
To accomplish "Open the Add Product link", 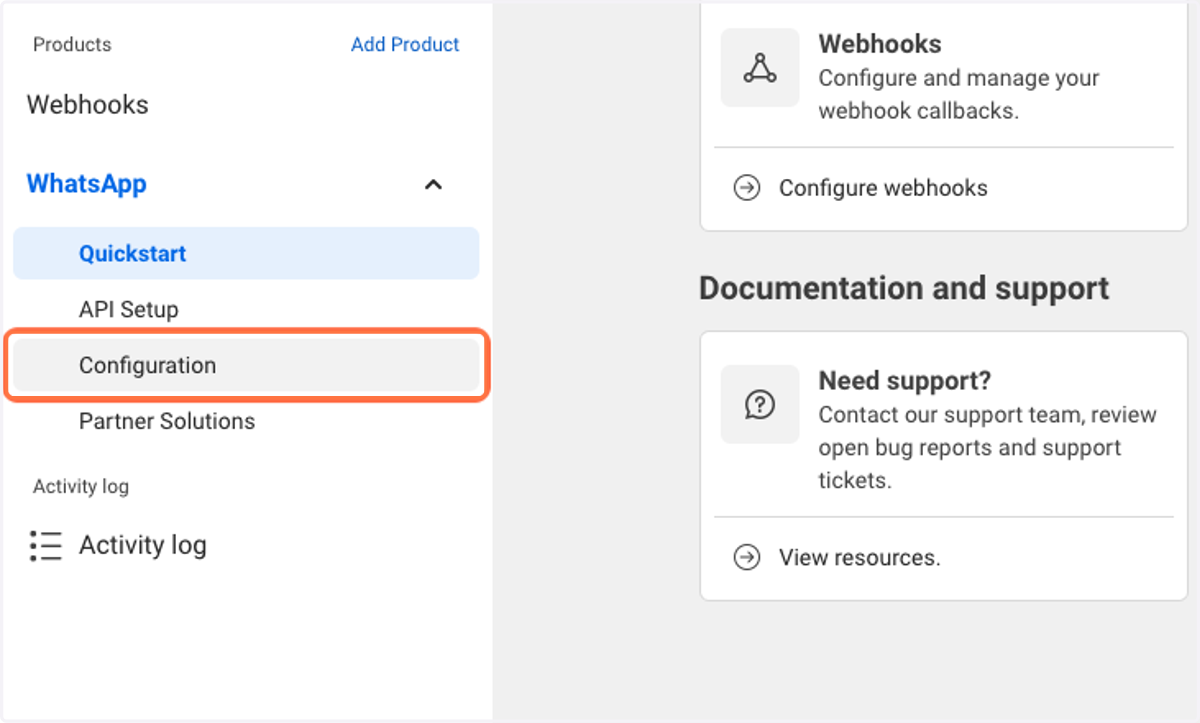I will click(405, 44).
